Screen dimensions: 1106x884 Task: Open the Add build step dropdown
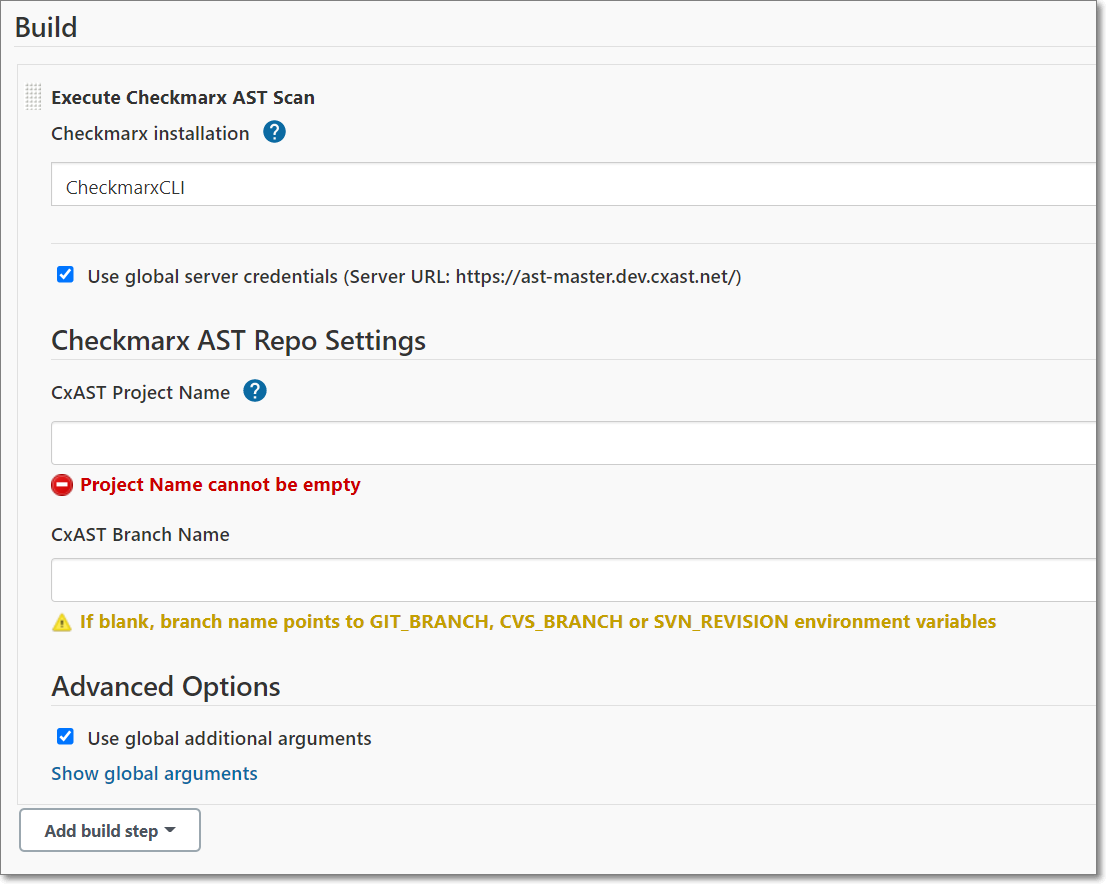(110, 830)
